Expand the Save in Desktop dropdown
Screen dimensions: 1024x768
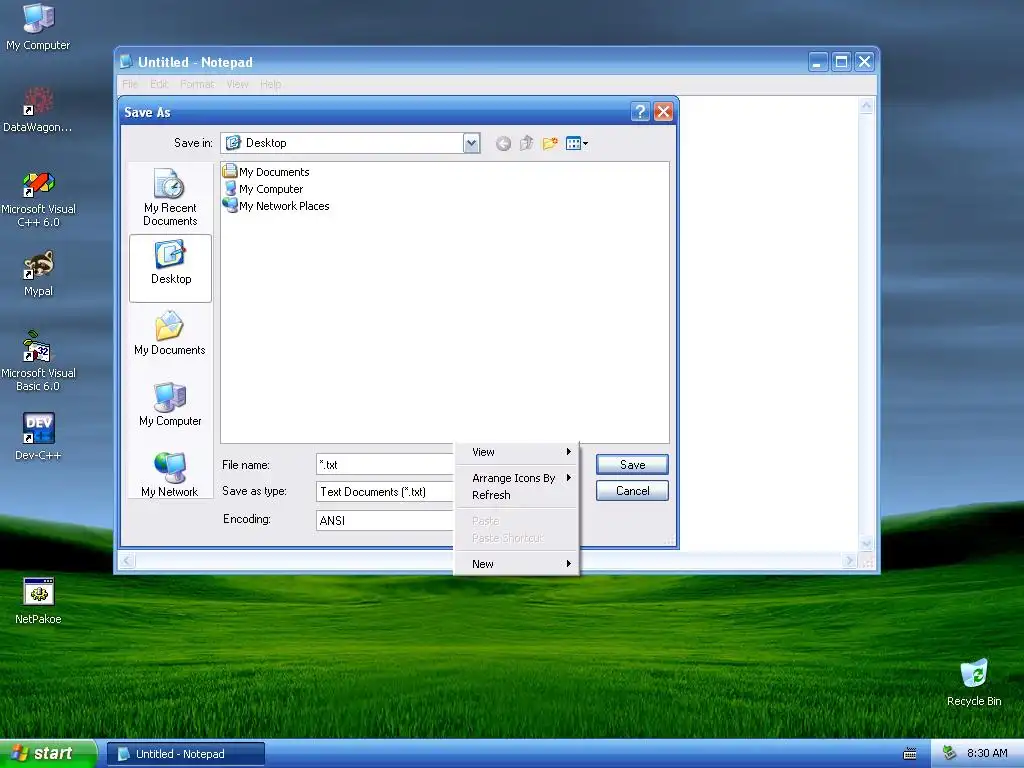(471, 143)
